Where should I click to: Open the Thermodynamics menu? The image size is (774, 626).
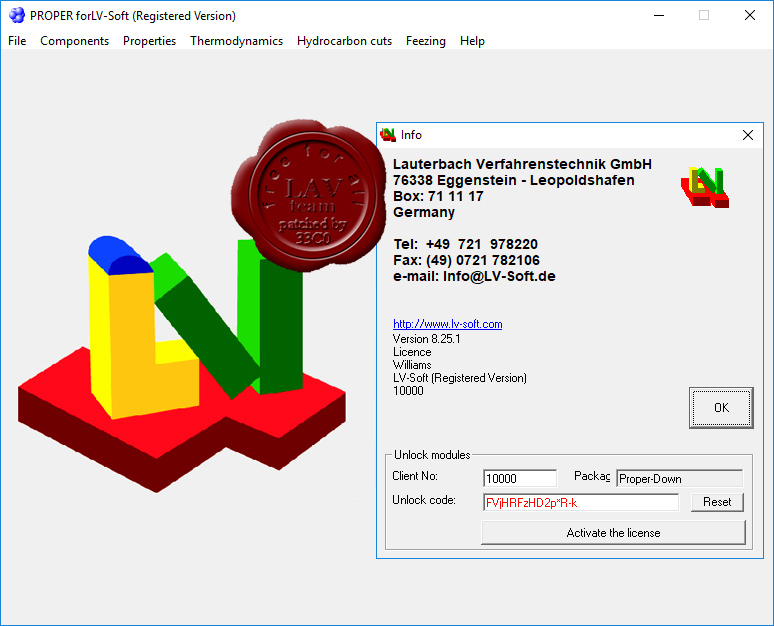(236, 41)
